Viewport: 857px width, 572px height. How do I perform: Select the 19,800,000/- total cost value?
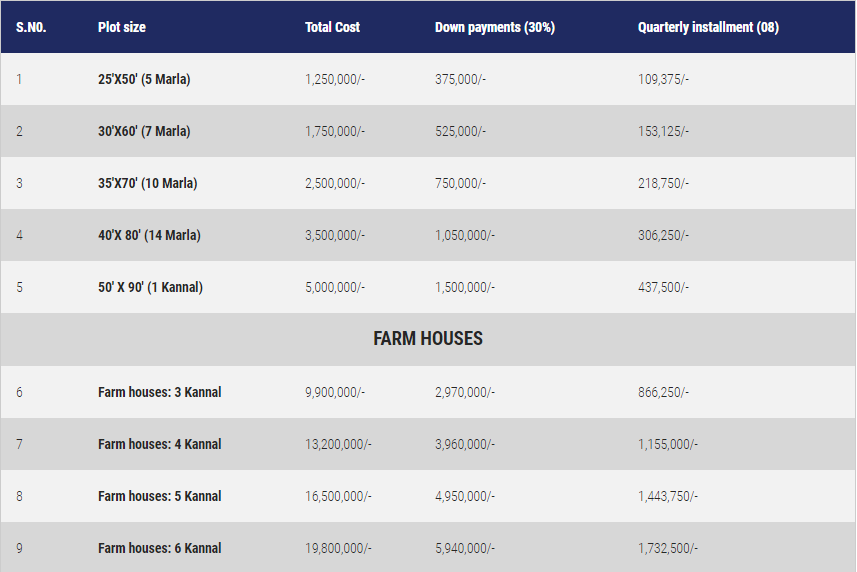click(338, 548)
